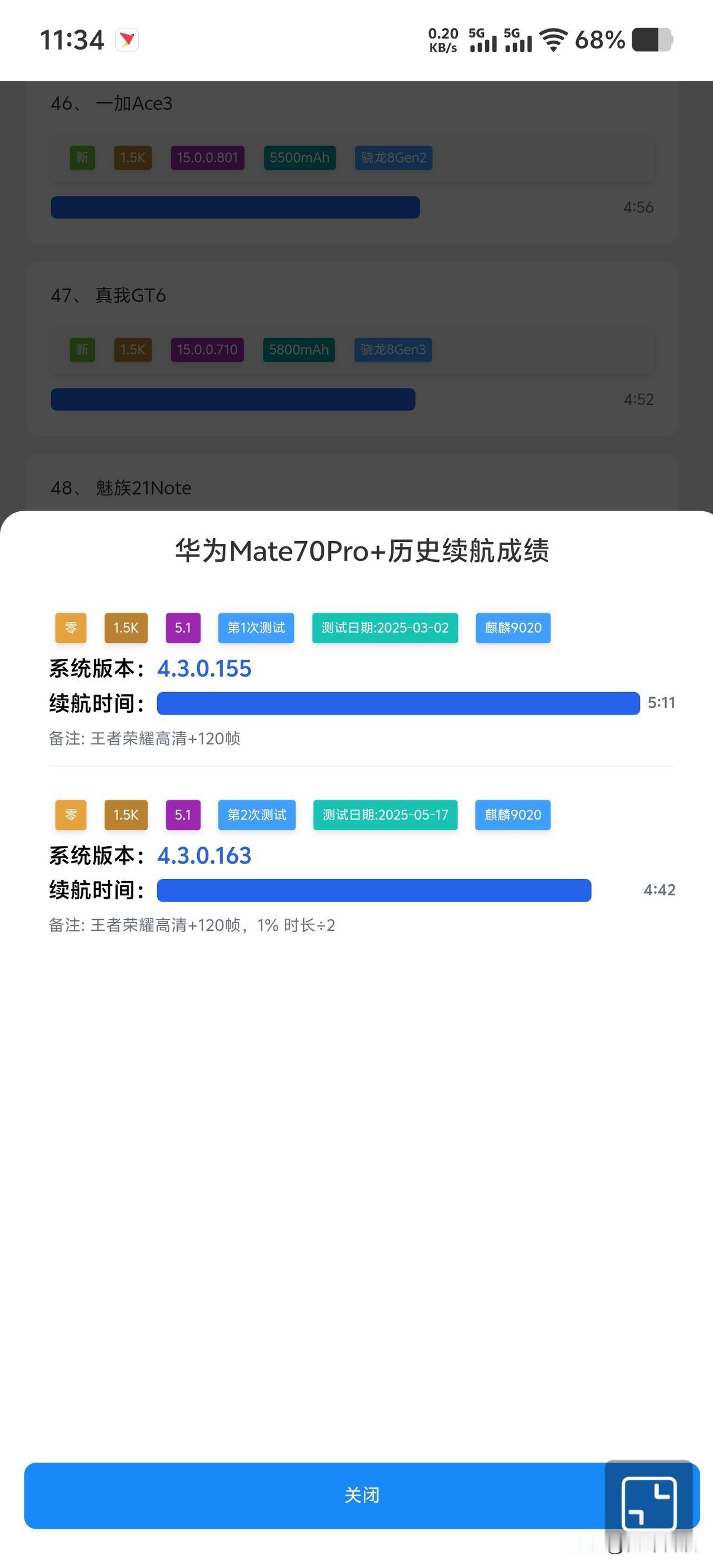The width and height of the screenshot is (713, 1568).
Task: Tap the 5800mAh tag behind the sheet
Action: [x=299, y=350]
